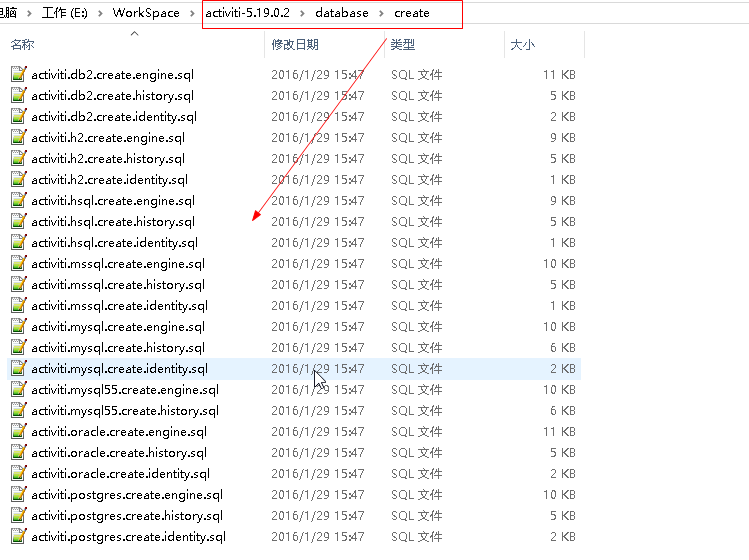
Task: Go to the database folder in the address bar
Action: pos(342,13)
